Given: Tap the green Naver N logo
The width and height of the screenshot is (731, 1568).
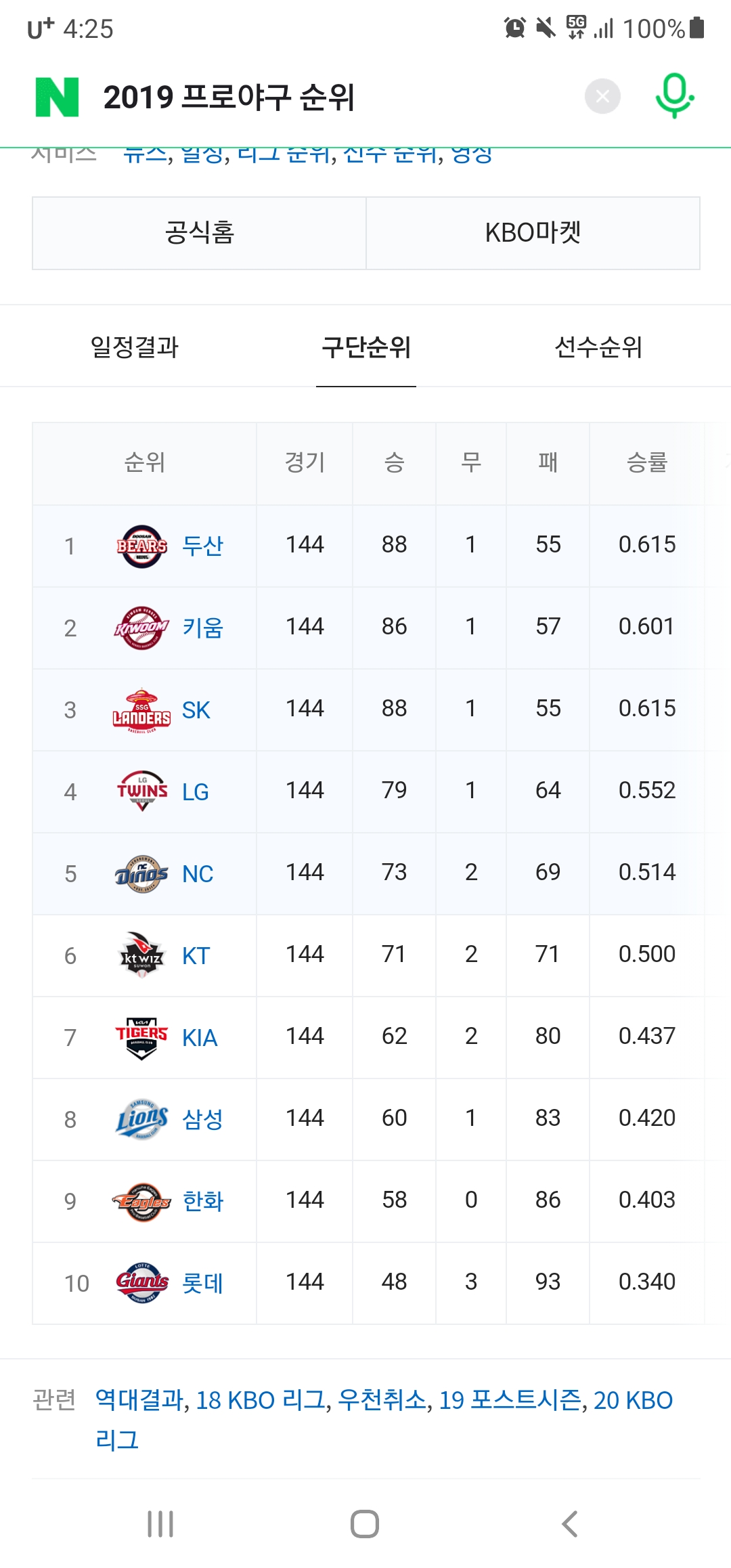Looking at the screenshot, I should [x=57, y=97].
